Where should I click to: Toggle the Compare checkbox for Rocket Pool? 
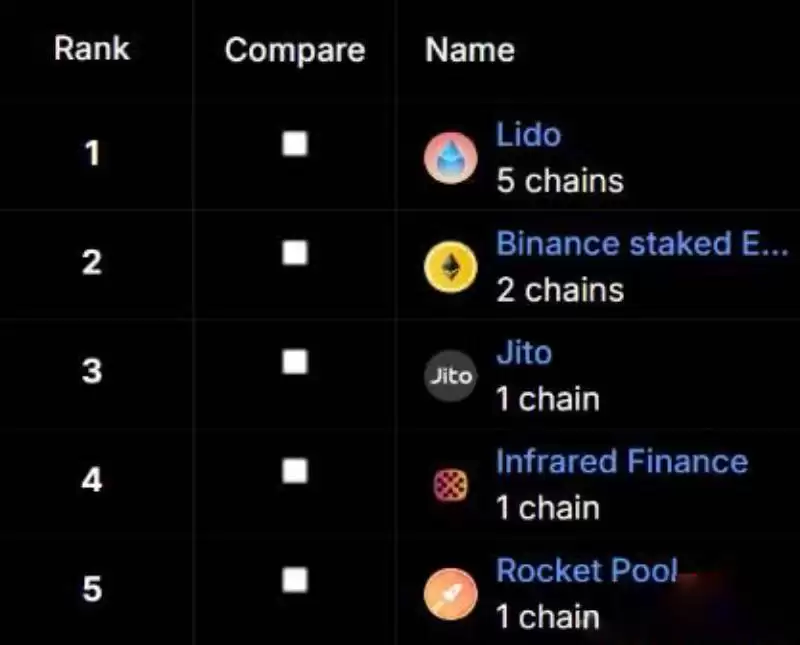(x=295, y=579)
